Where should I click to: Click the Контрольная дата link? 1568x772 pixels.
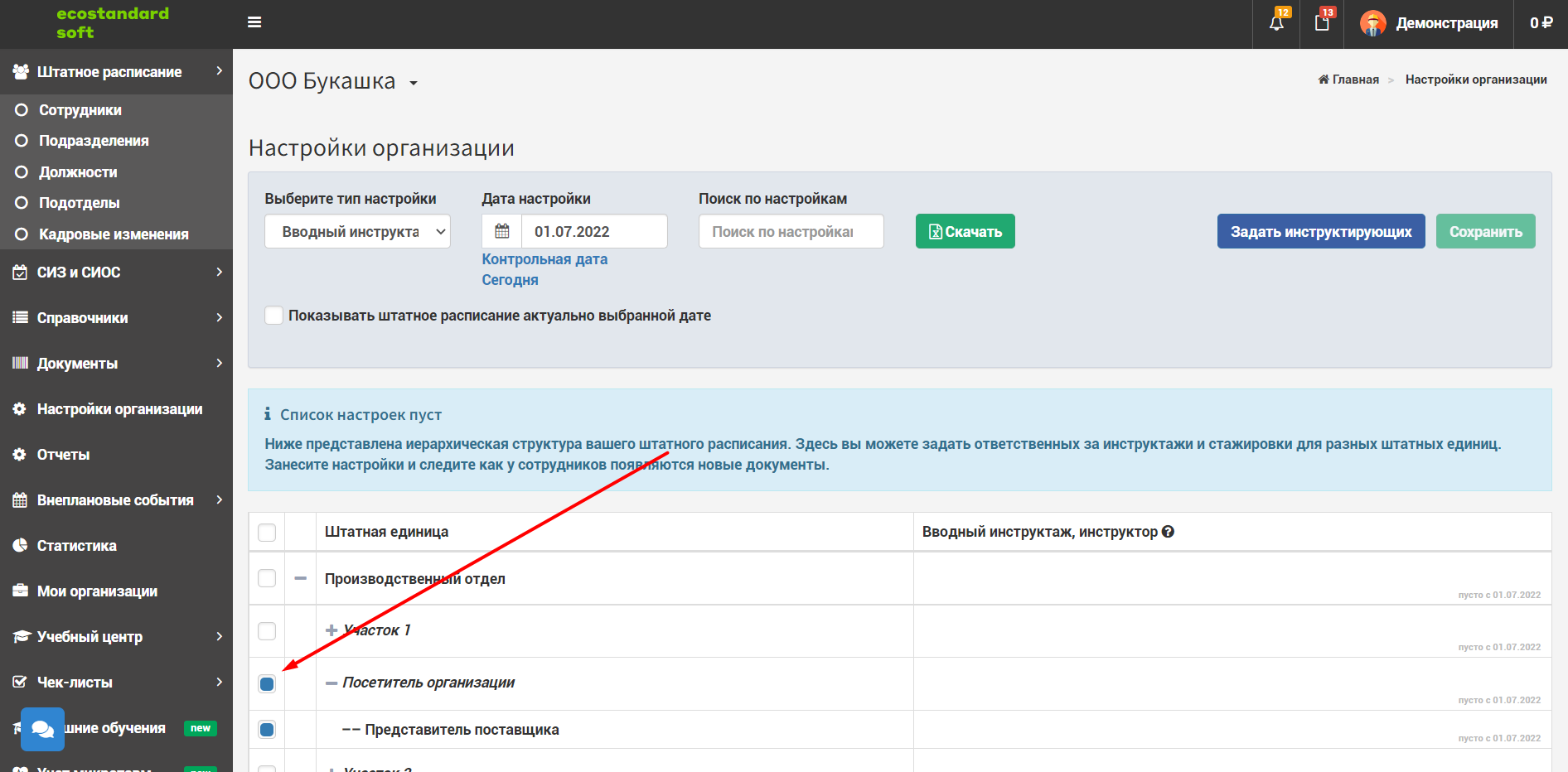click(544, 259)
